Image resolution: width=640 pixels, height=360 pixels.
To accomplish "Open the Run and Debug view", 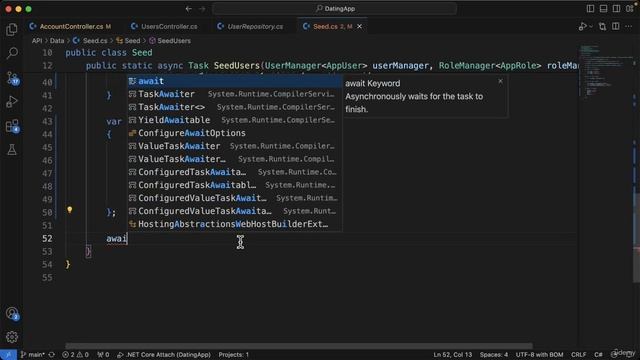I will [12, 102].
